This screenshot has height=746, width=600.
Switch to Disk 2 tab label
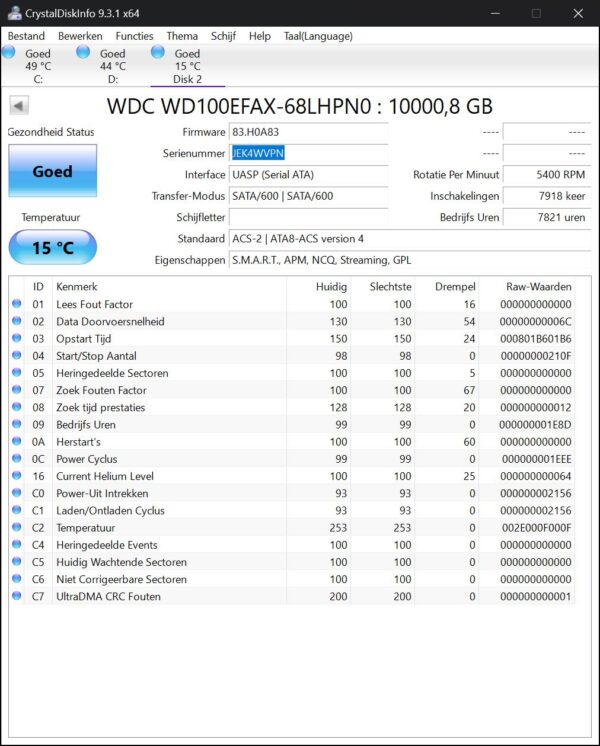point(187,79)
